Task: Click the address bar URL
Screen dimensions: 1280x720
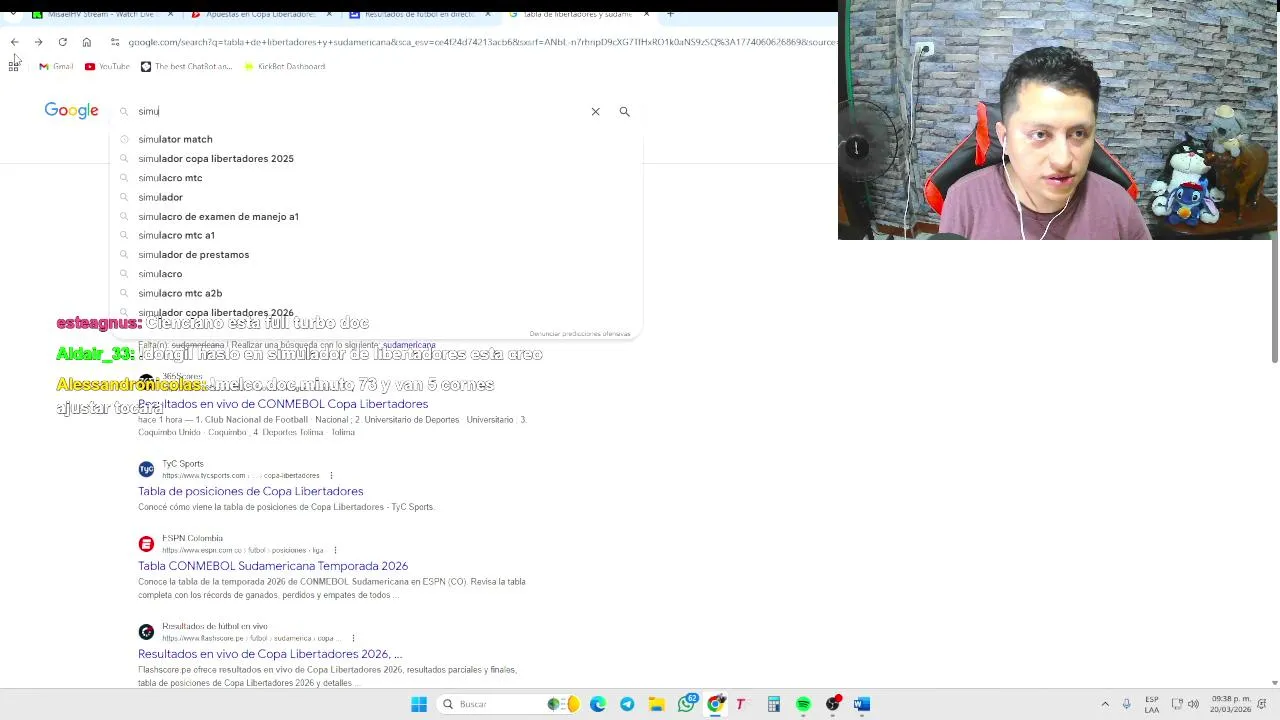Action: 482,42
